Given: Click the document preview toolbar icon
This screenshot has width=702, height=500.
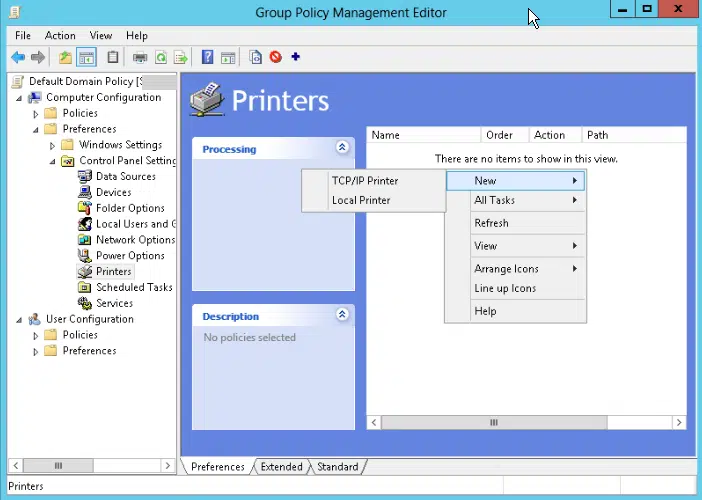Looking at the screenshot, I should pos(255,57).
